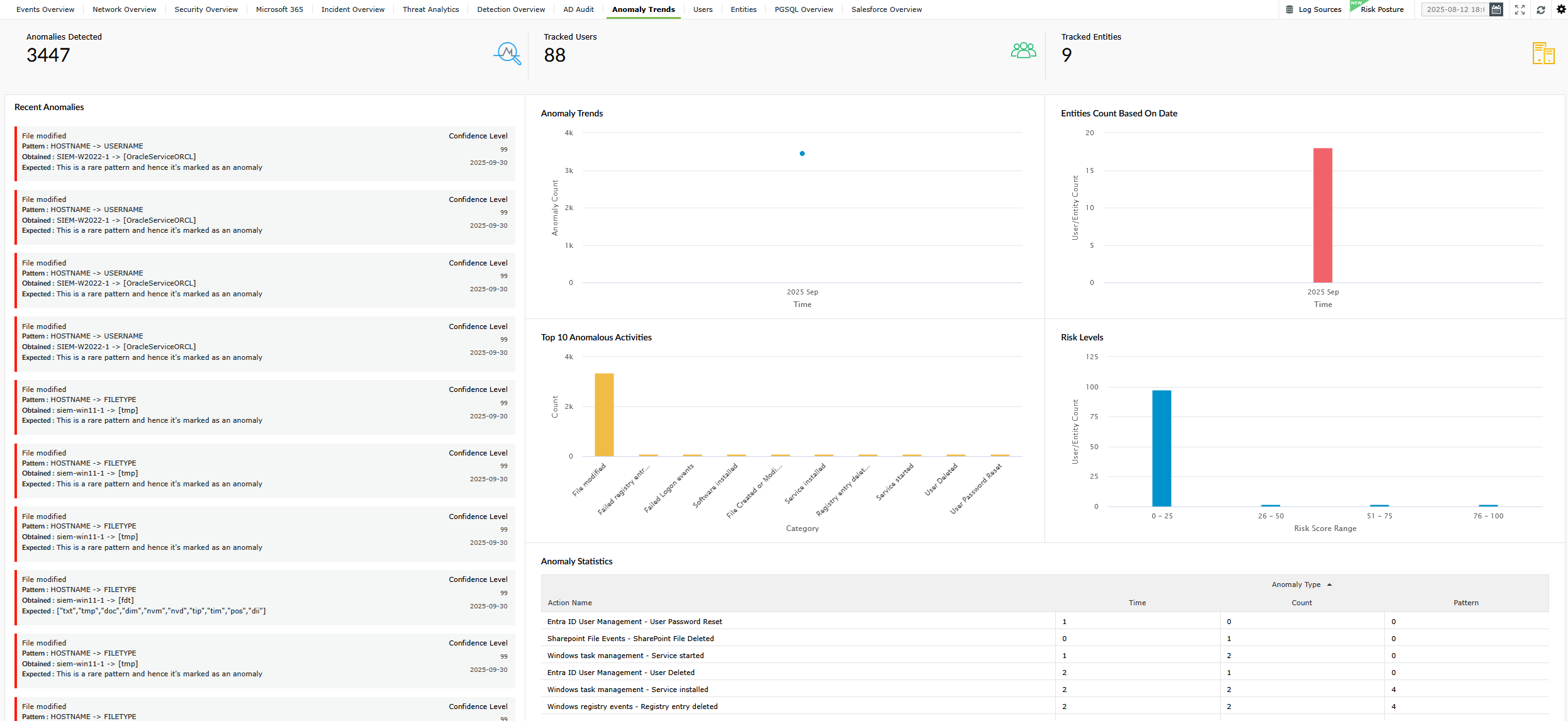This screenshot has height=721, width=1568.
Task: Click the 26 – 50 risk level bar
Action: pos(1270,505)
